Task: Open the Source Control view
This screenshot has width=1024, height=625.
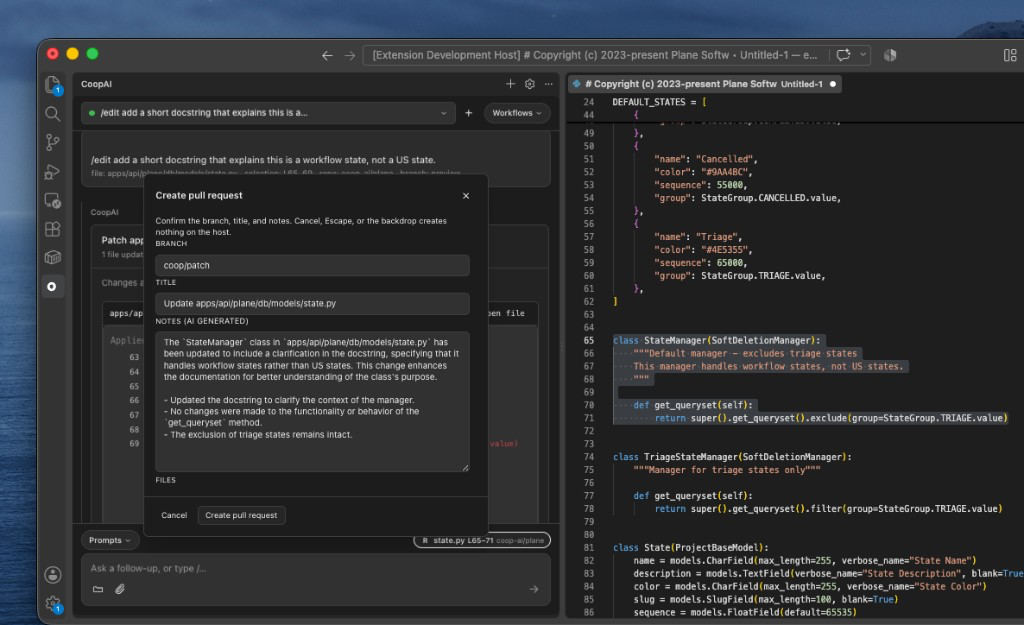Action: click(53, 142)
